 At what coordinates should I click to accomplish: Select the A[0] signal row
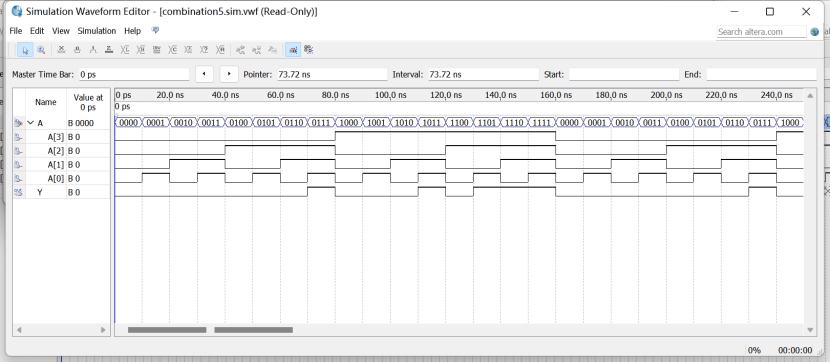[x=61, y=178]
